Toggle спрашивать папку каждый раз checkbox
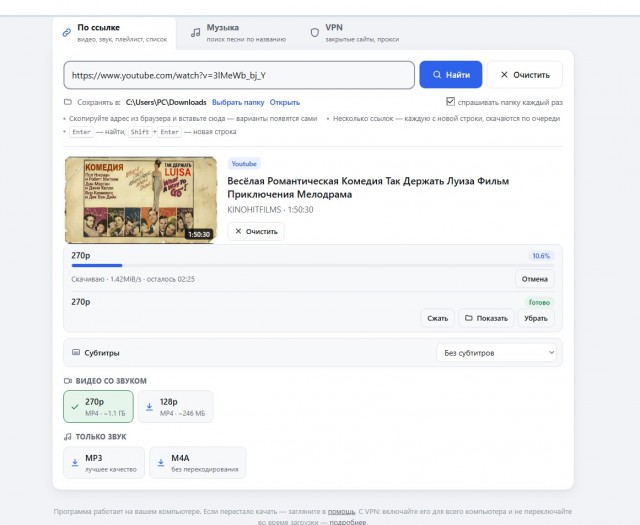640x525 pixels. (x=450, y=101)
